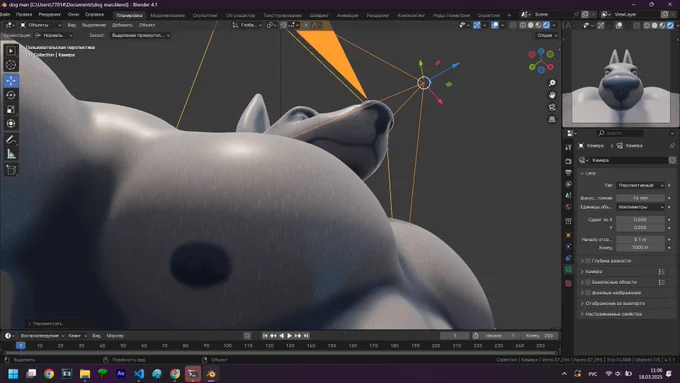Activate the 3D Cursor tool

[x=11, y=65]
